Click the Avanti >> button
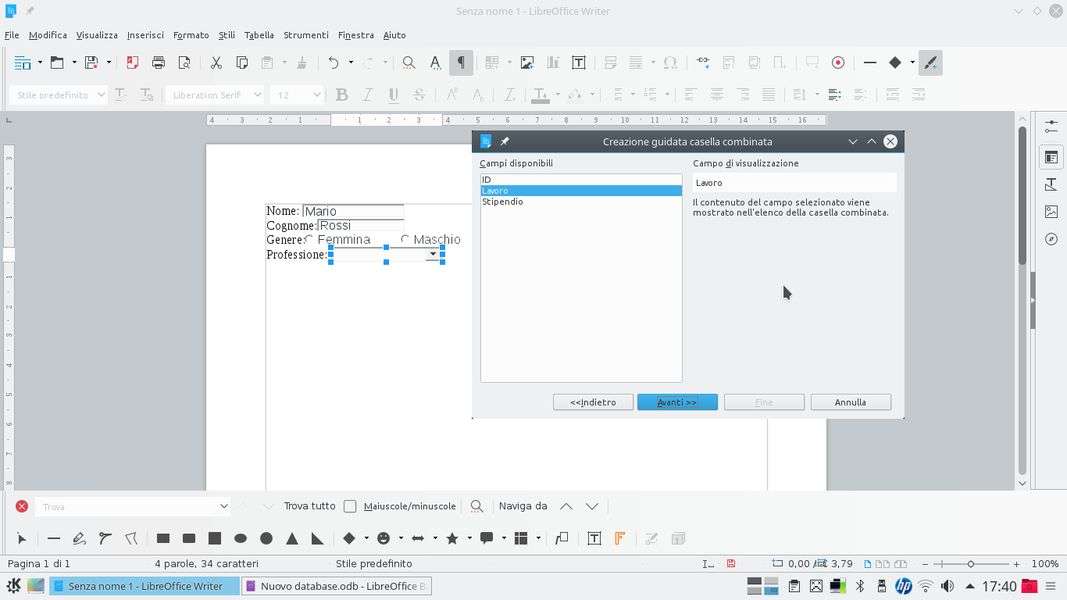Image resolution: width=1067 pixels, height=600 pixels. [x=677, y=402]
